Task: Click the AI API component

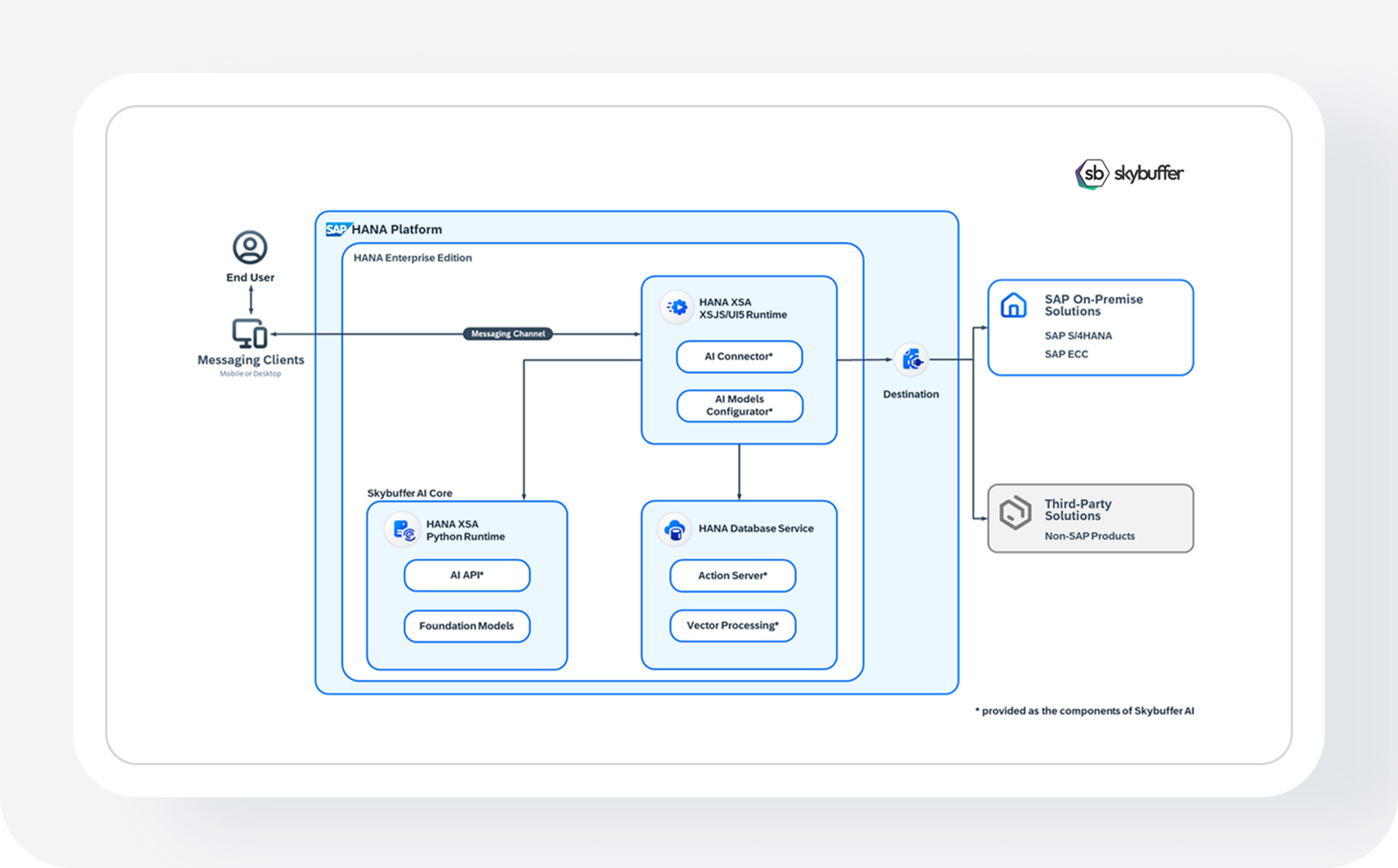Action: point(467,576)
